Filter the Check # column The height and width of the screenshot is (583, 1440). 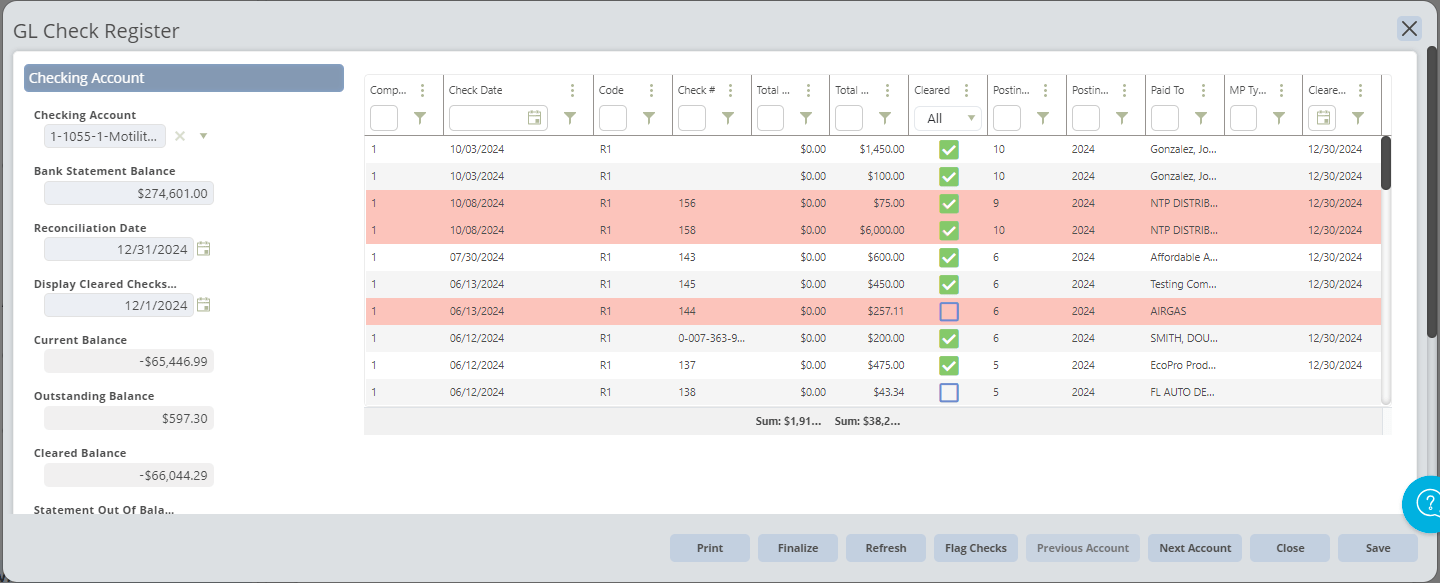(727, 117)
